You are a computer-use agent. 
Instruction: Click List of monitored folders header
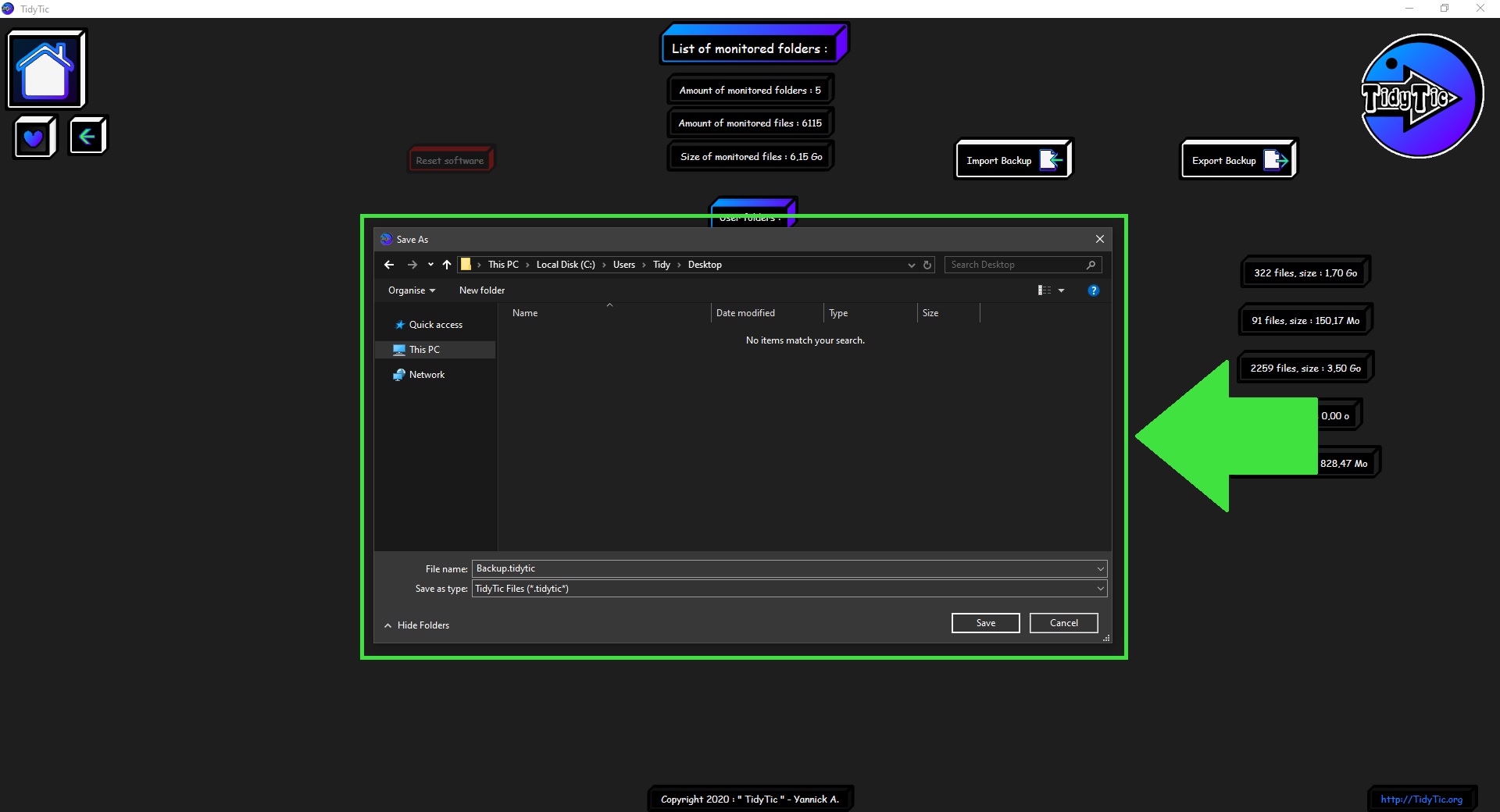click(755, 43)
